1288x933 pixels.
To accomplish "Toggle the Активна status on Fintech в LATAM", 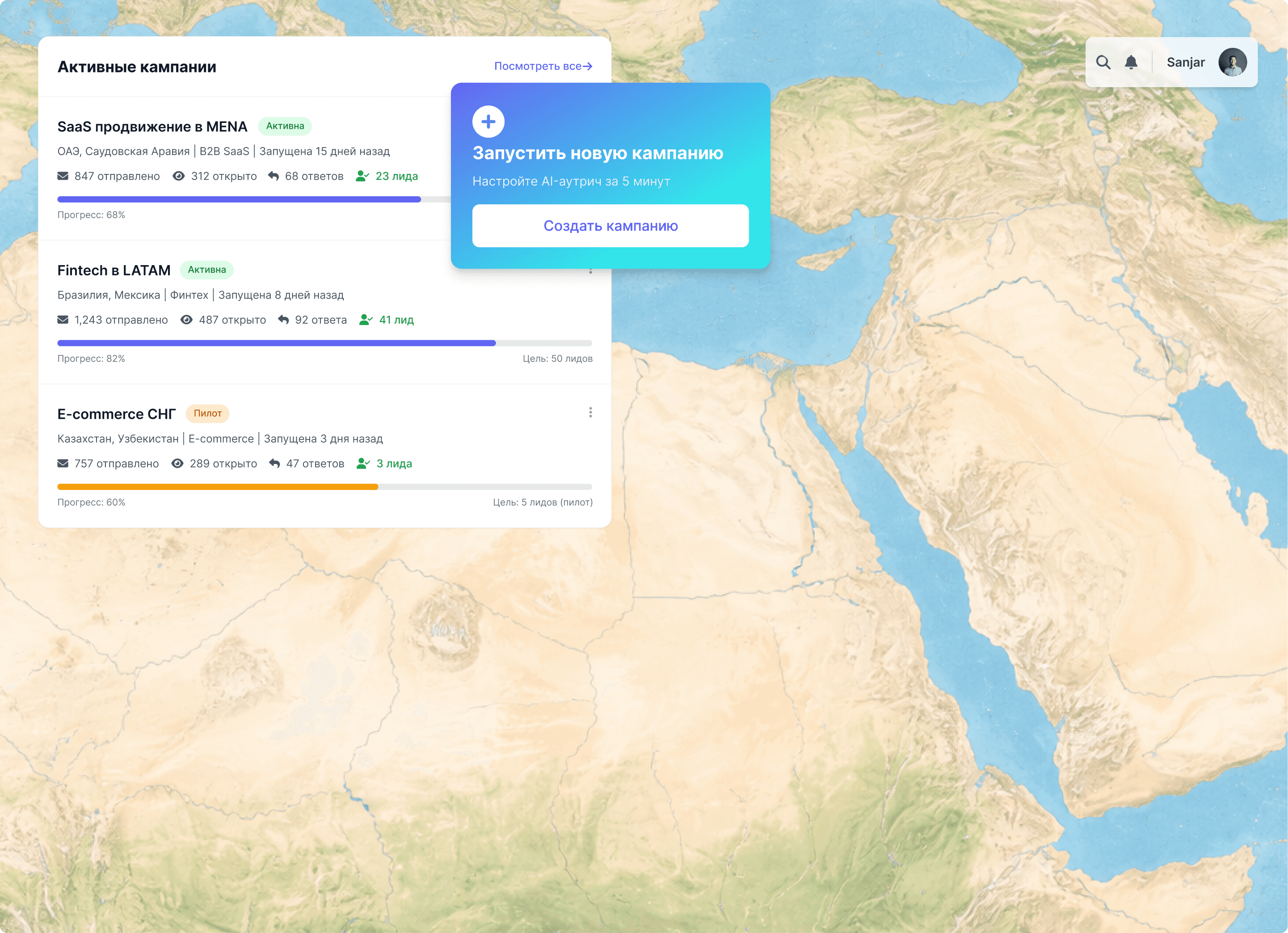I will click(207, 270).
